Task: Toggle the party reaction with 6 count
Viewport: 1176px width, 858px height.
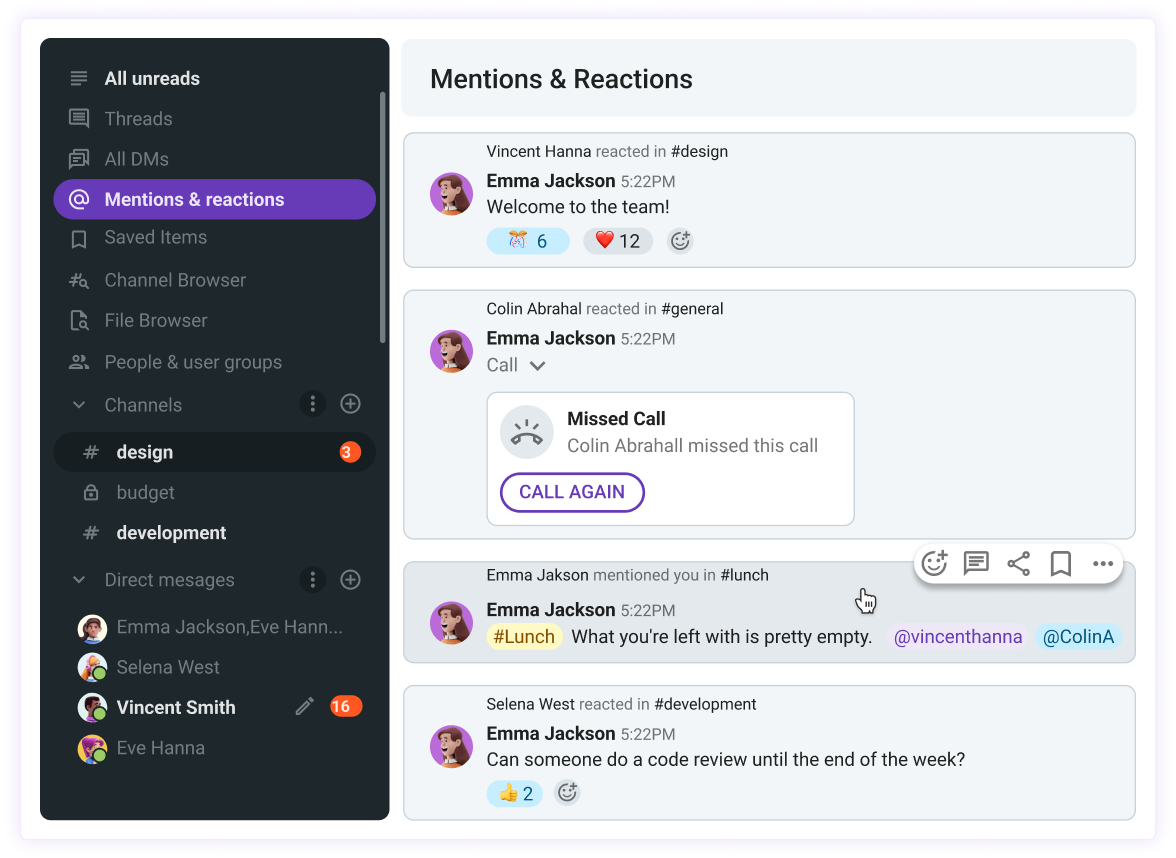Action: pyautogui.click(x=528, y=241)
